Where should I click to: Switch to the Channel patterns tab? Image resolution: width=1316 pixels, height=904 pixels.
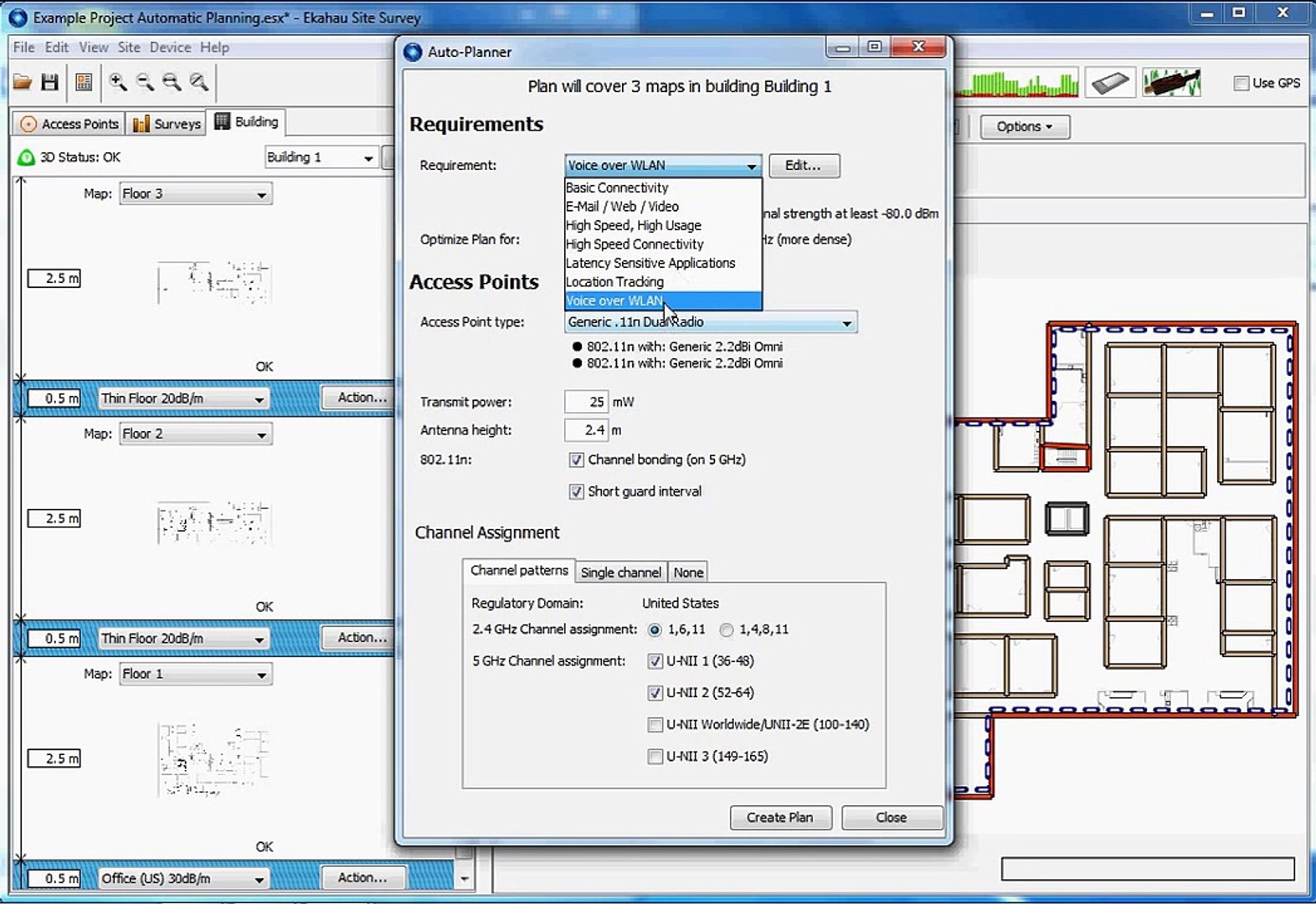click(519, 571)
